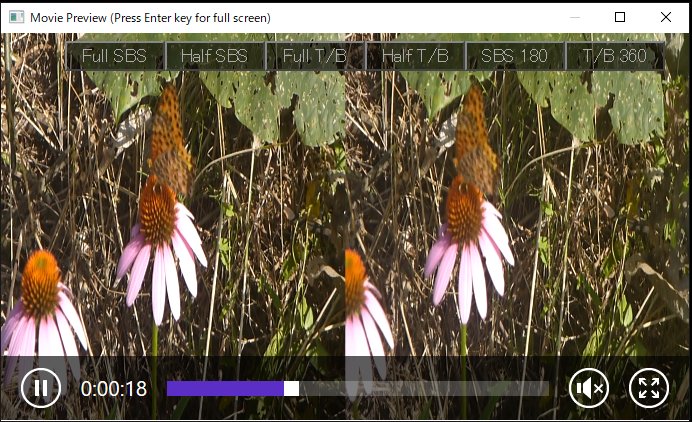The width and height of the screenshot is (692, 422).
Task: Click the Movie Preview title bar text
Action: [x=150, y=18]
